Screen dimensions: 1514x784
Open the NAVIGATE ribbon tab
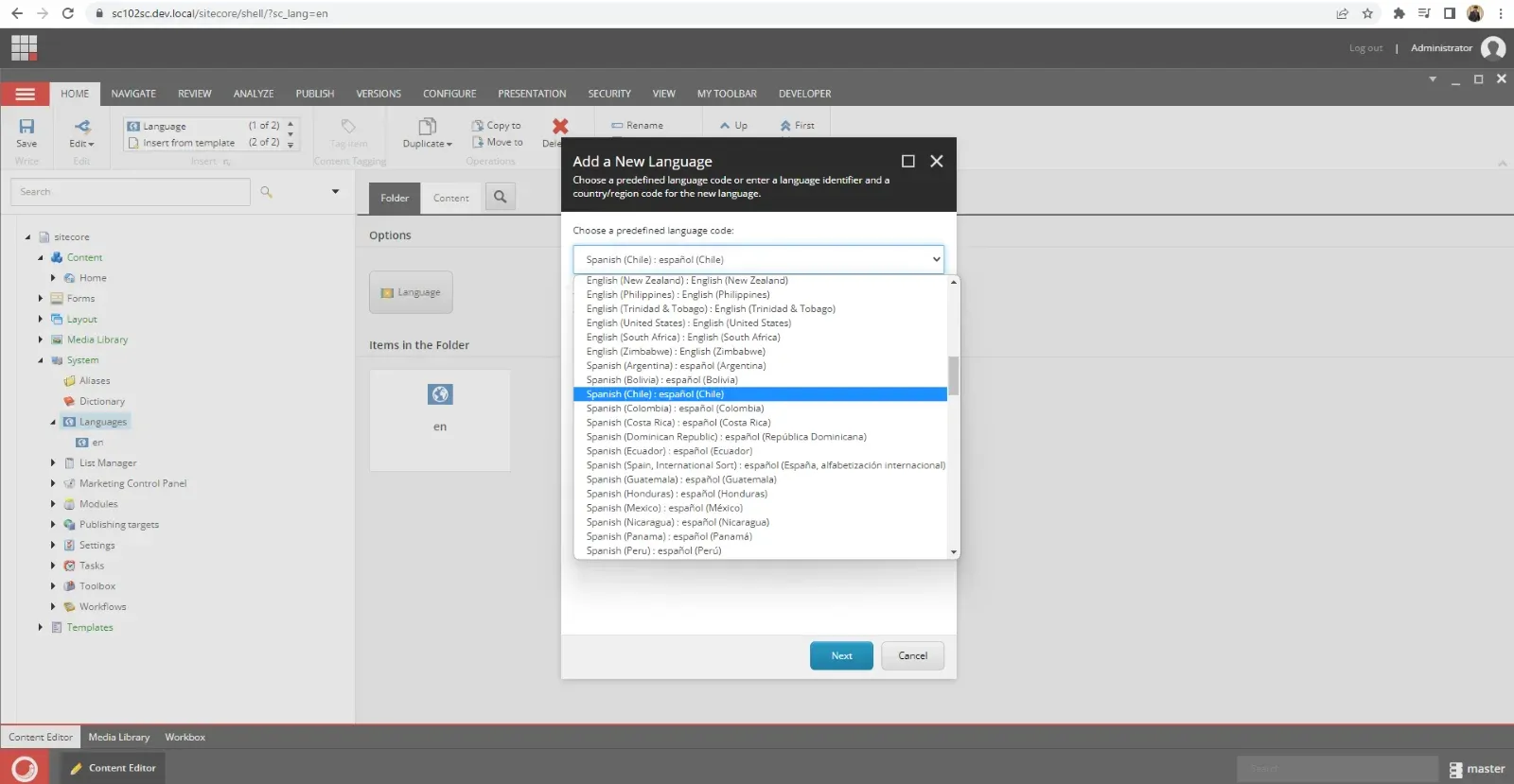tap(133, 94)
